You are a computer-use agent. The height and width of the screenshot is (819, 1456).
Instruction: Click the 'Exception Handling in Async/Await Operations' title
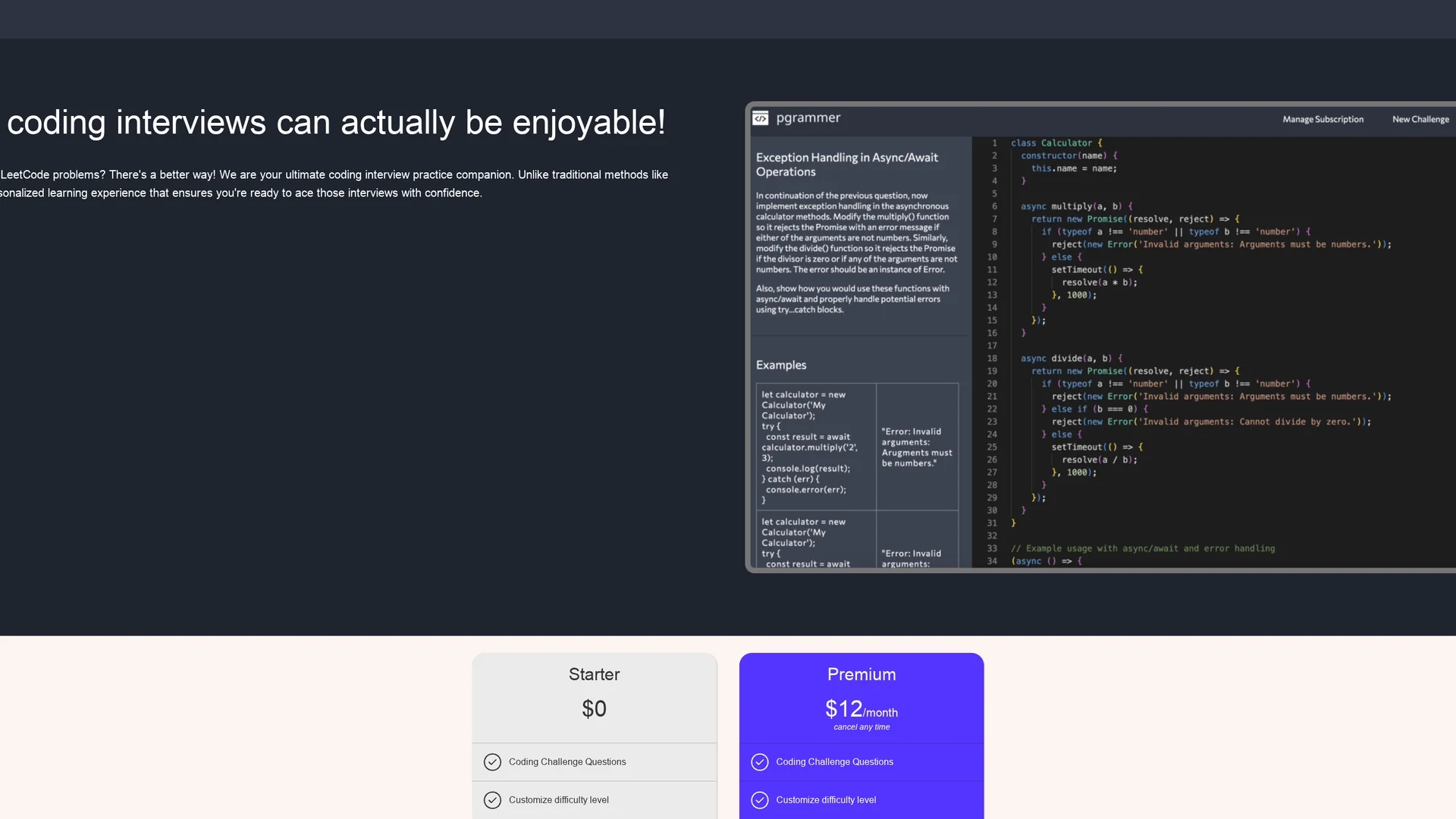[847, 165]
